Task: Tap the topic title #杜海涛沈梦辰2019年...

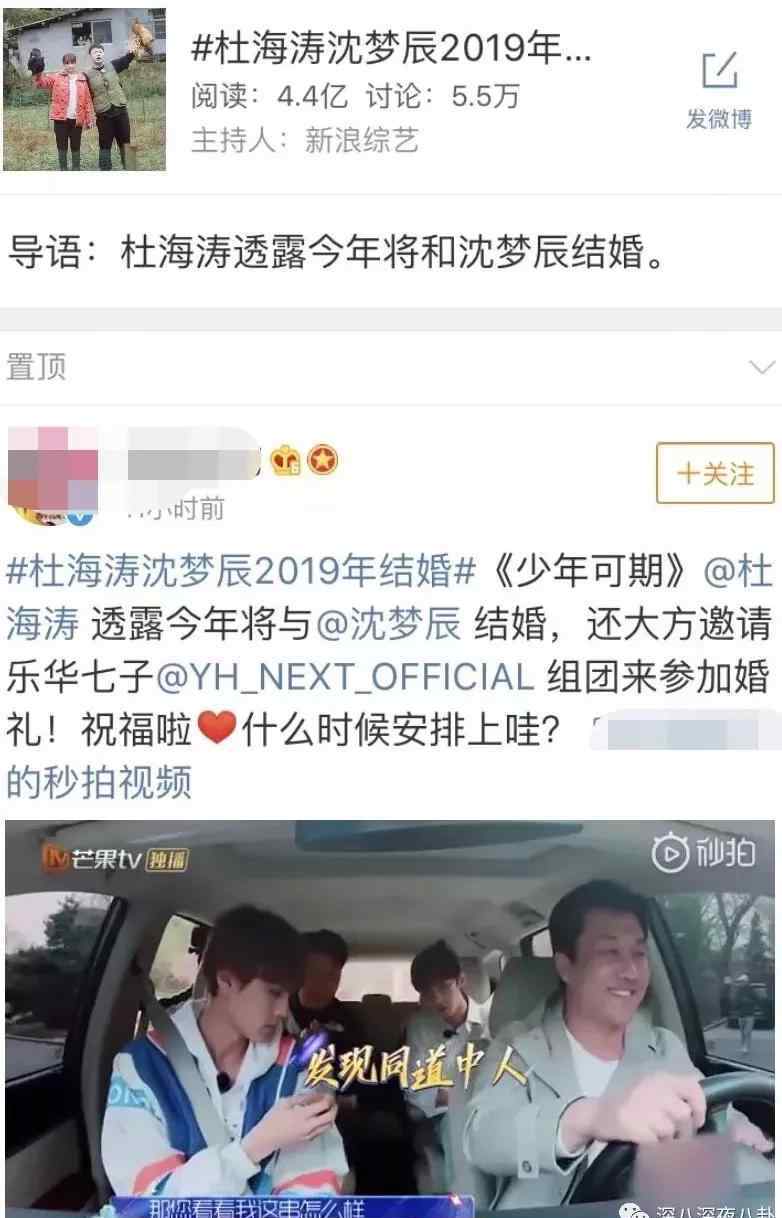Action: click(391, 47)
